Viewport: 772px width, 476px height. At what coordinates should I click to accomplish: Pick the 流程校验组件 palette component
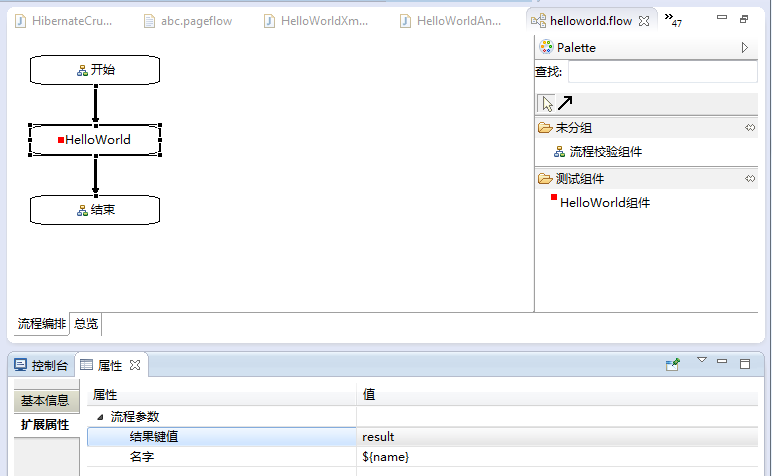pyautogui.click(x=598, y=152)
